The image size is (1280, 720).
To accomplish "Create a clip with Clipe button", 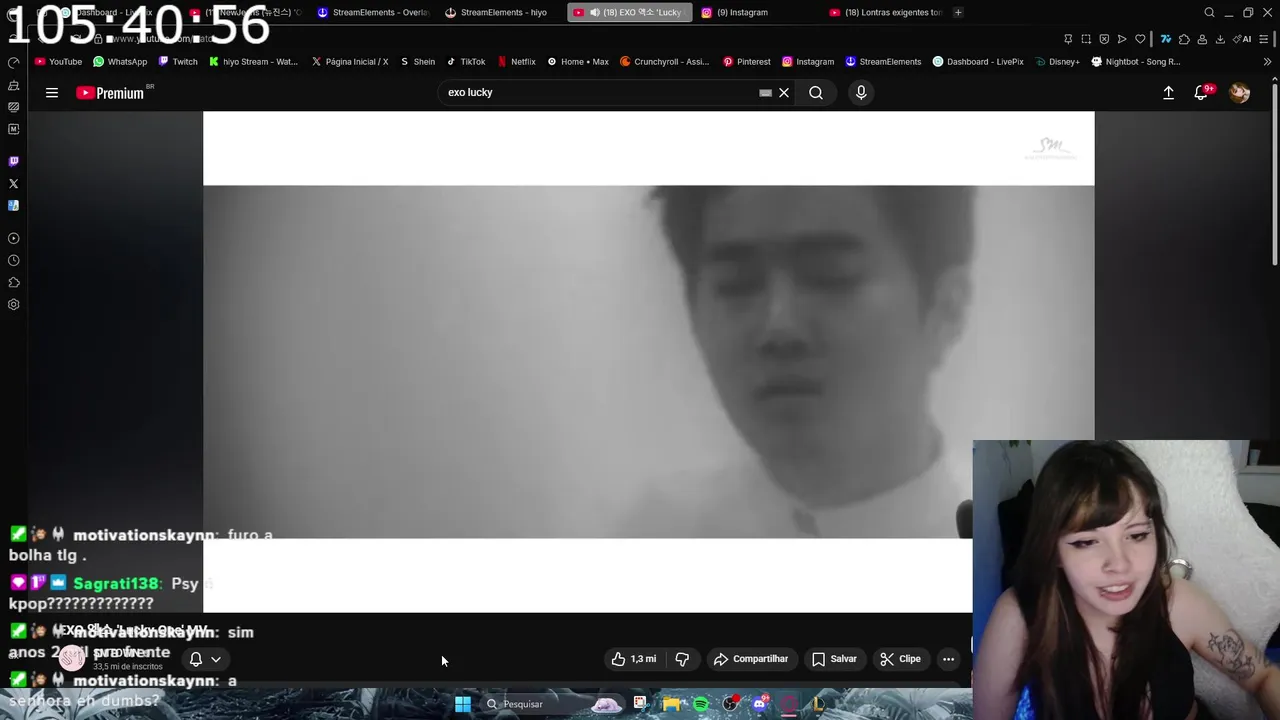I will click(900, 659).
